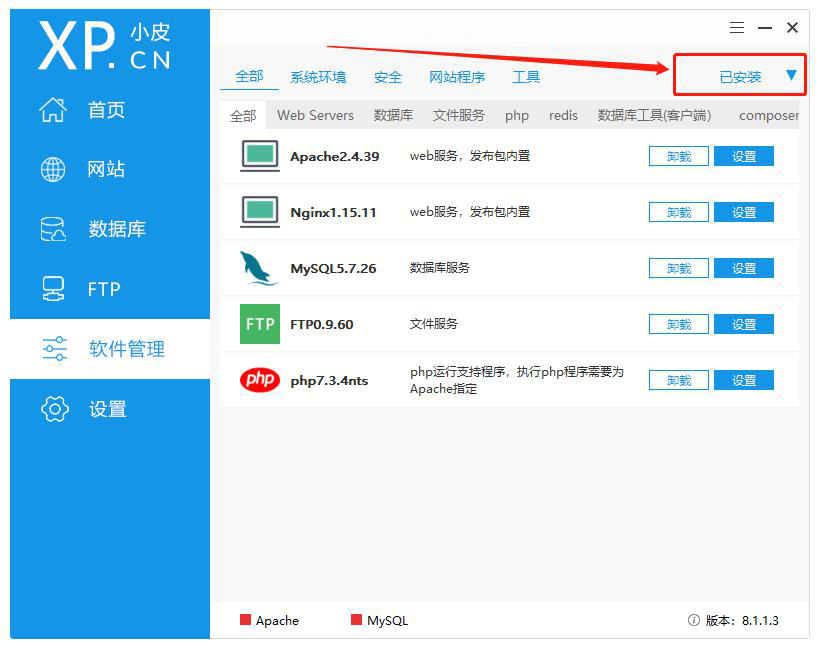Filter by Web Servers sub-tab
823x648 pixels.
[x=315, y=115]
